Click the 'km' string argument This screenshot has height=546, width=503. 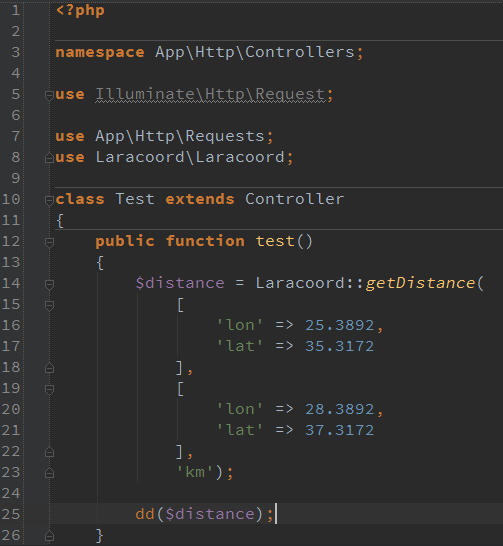click(195, 472)
